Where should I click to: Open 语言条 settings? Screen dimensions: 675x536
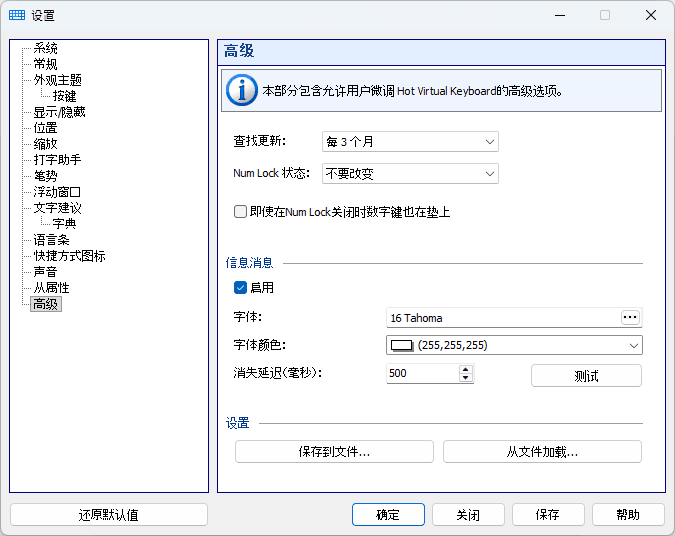click(51, 240)
